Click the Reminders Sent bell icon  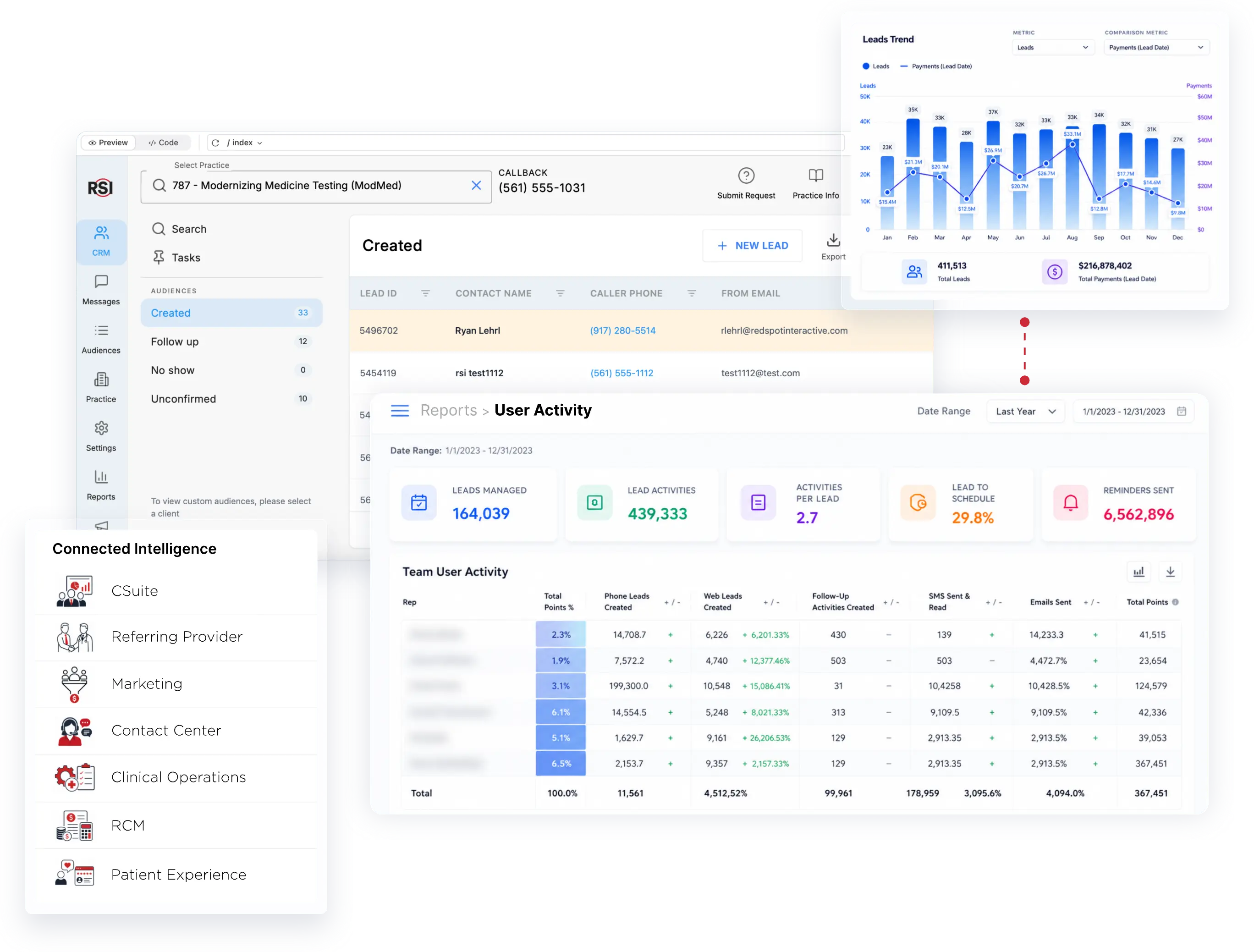coord(1070,503)
